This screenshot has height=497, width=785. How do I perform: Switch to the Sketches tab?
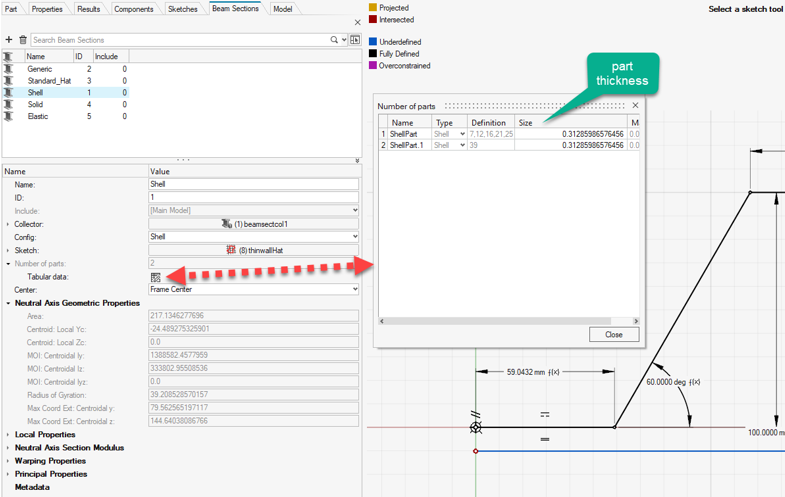tap(182, 9)
